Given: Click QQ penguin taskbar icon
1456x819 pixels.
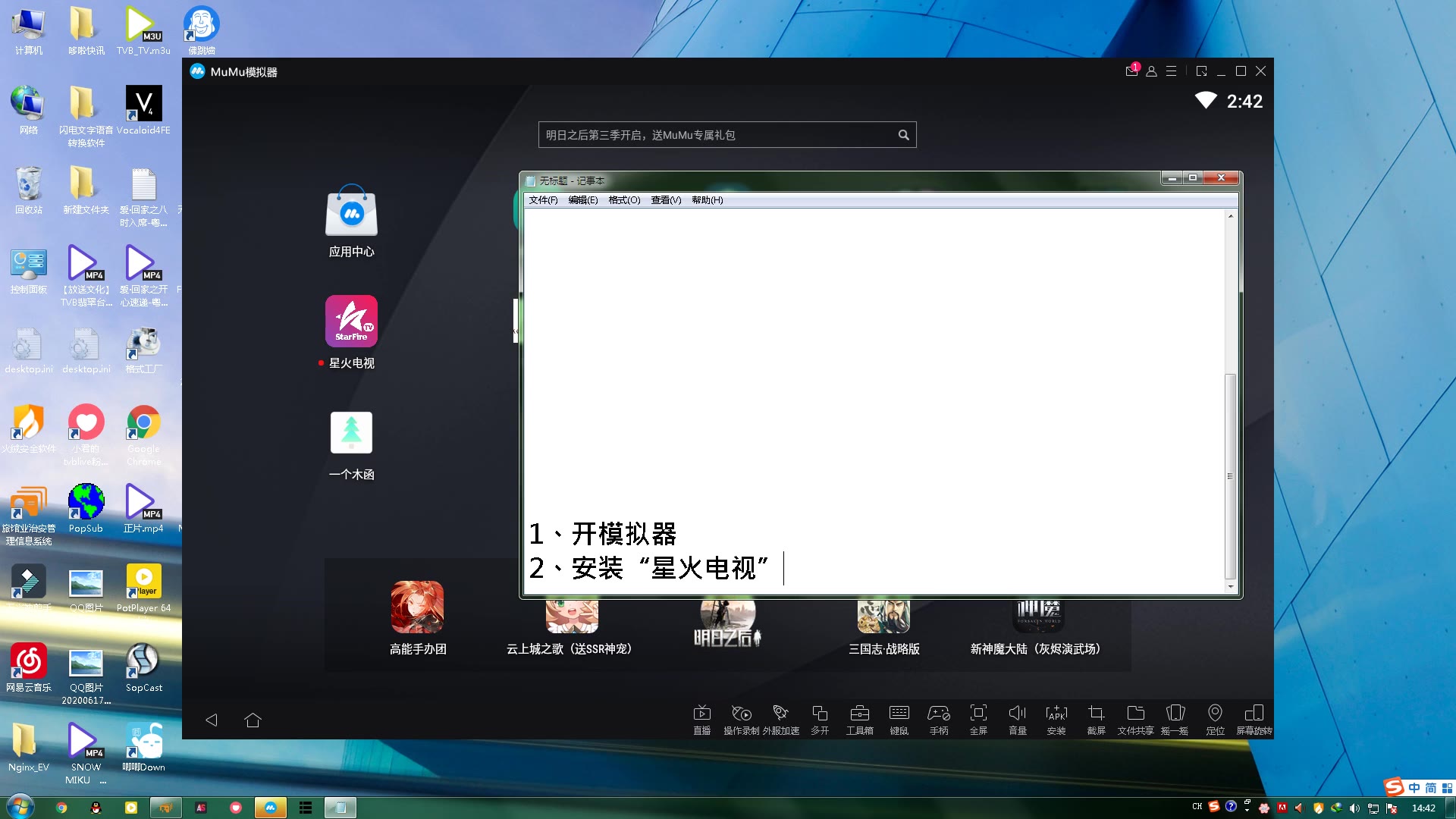Looking at the screenshot, I should 96,808.
